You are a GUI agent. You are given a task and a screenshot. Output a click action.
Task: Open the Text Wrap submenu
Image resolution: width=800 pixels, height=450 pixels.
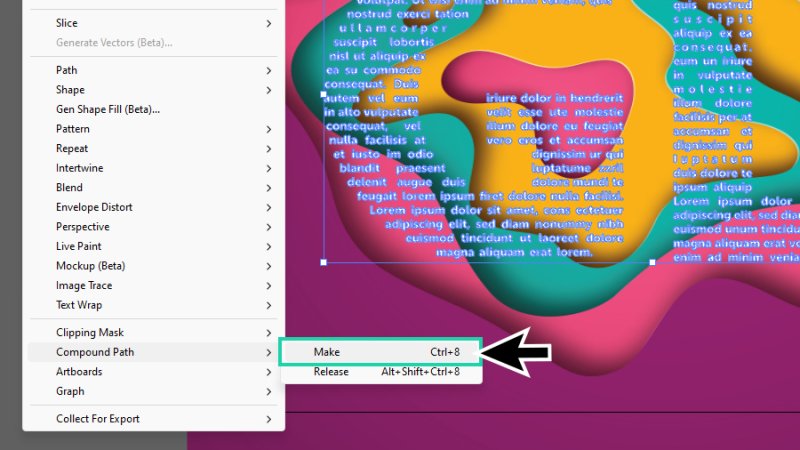coord(154,305)
